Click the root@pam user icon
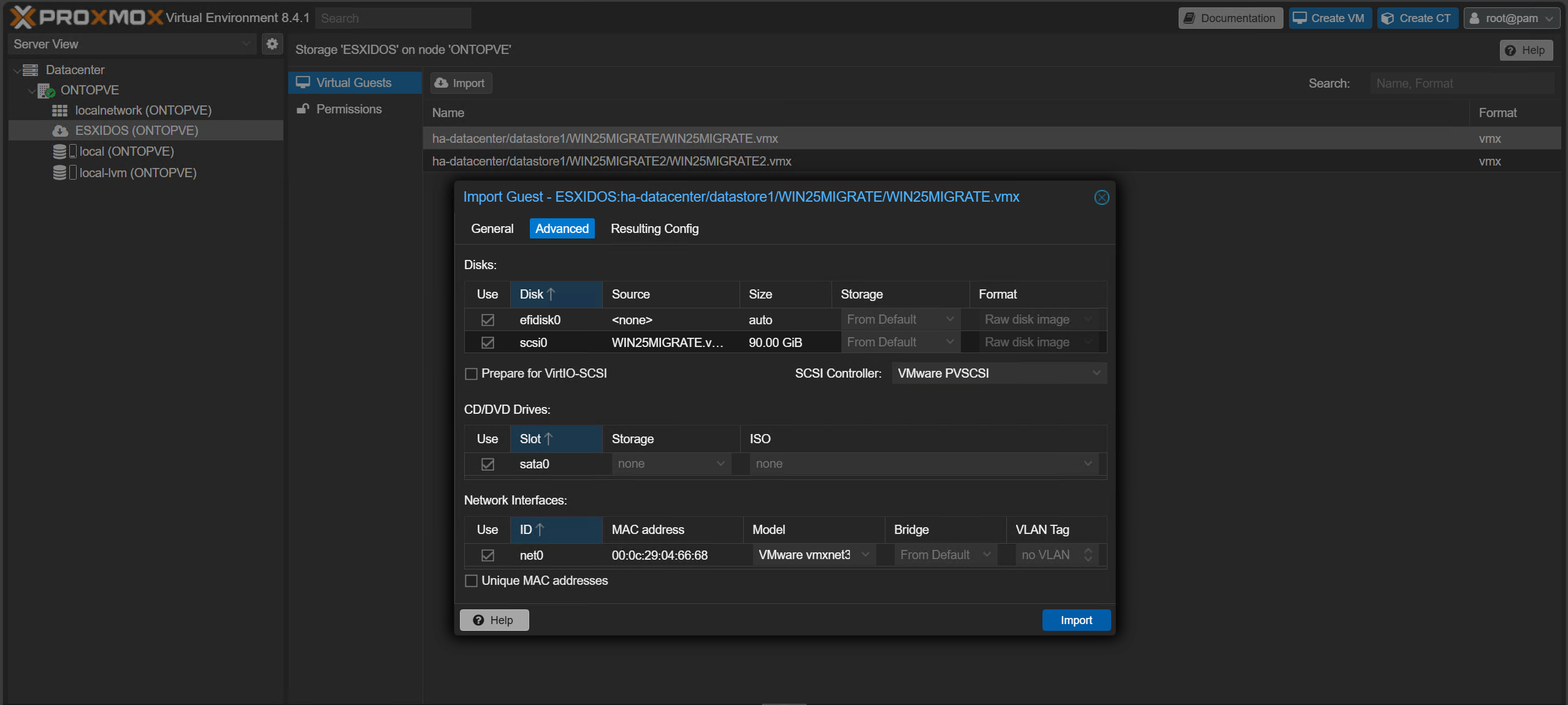Image resolution: width=1568 pixels, height=705 pixels. pyautogui.click(x=1475, y=18)
